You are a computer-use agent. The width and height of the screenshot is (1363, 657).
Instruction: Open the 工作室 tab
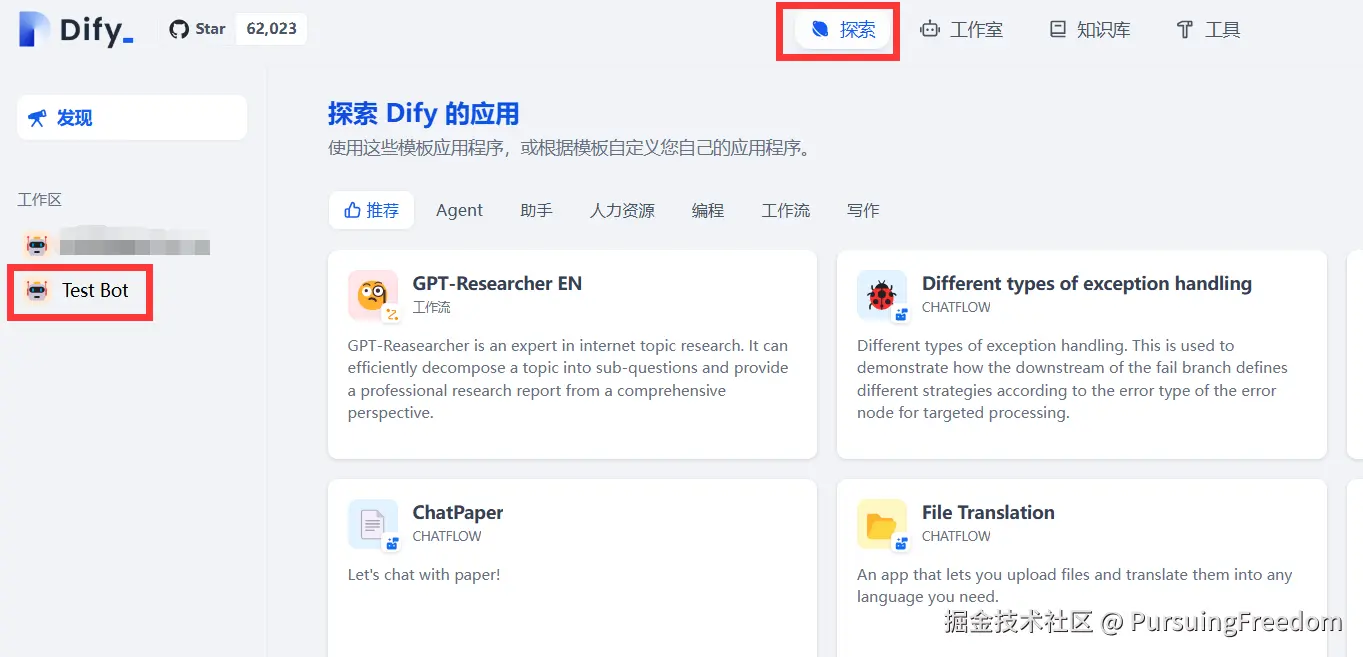coord(962,30)
